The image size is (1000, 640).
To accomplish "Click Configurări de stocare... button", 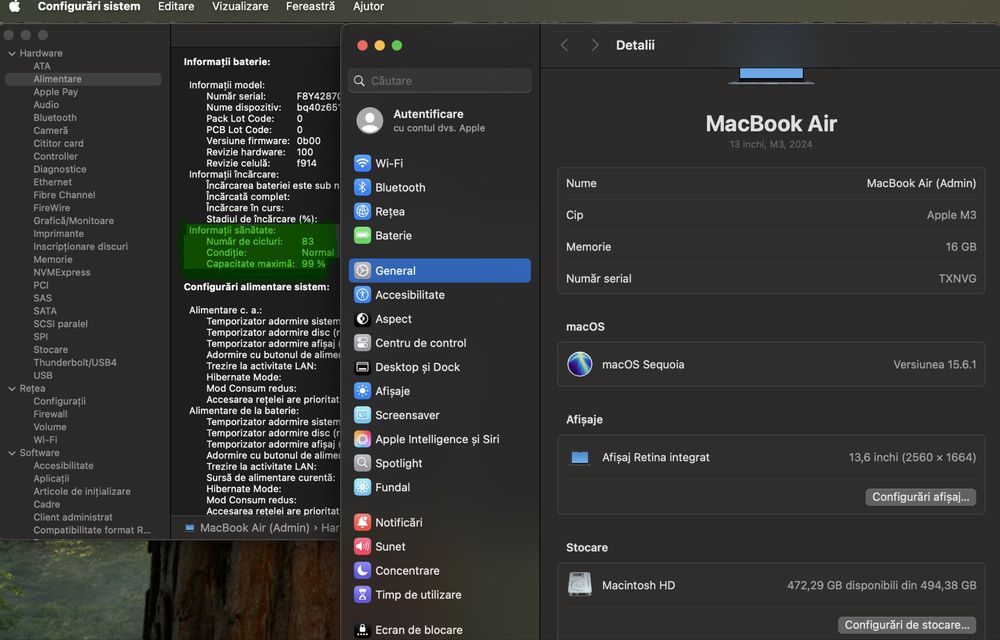I will point(907,625).
